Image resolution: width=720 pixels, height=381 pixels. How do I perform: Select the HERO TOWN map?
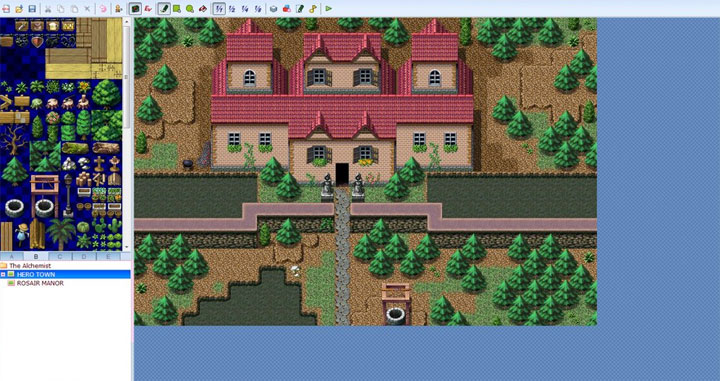[x=36, y=275]
